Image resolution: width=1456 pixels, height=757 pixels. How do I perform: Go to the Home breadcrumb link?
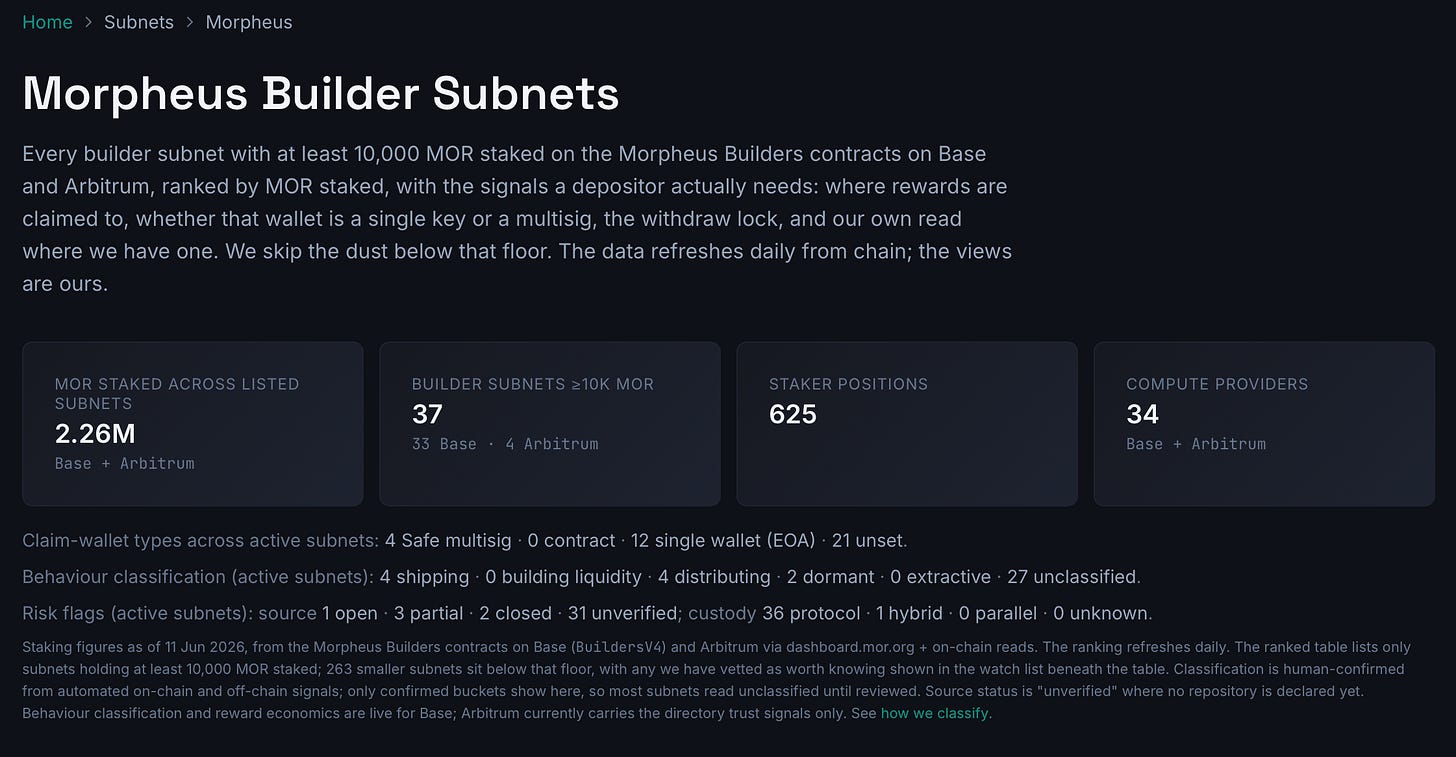coord(47,22)
